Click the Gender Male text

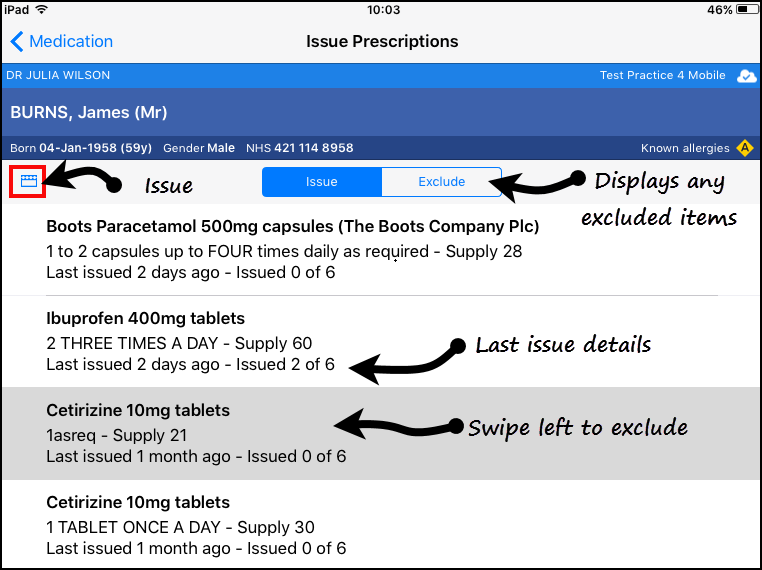199,148
